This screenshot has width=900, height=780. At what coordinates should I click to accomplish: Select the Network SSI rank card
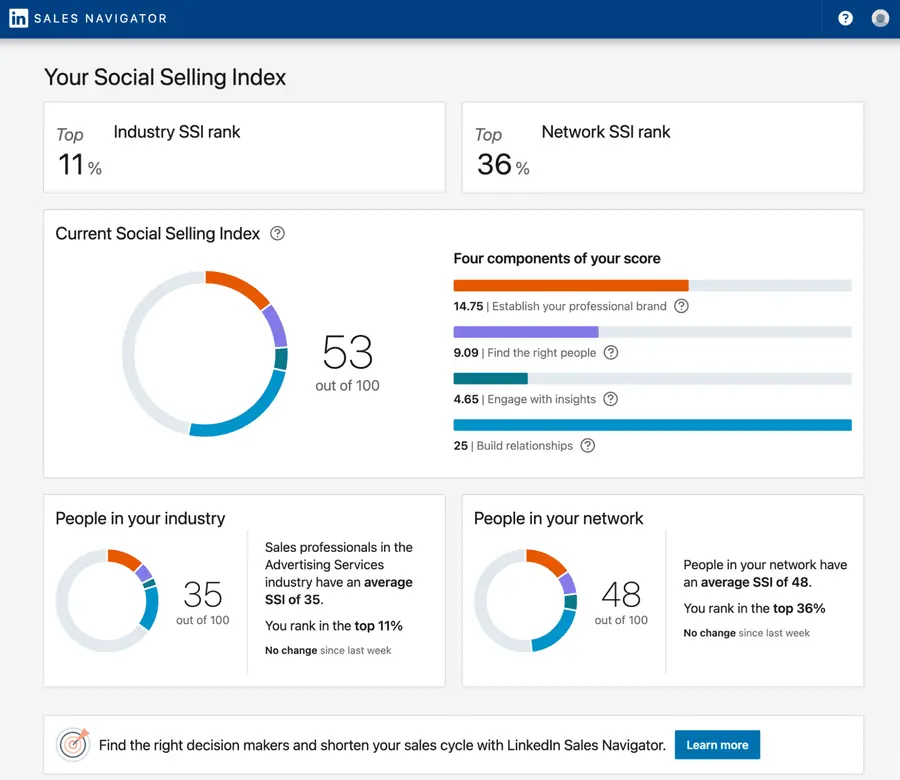point(662,146)
